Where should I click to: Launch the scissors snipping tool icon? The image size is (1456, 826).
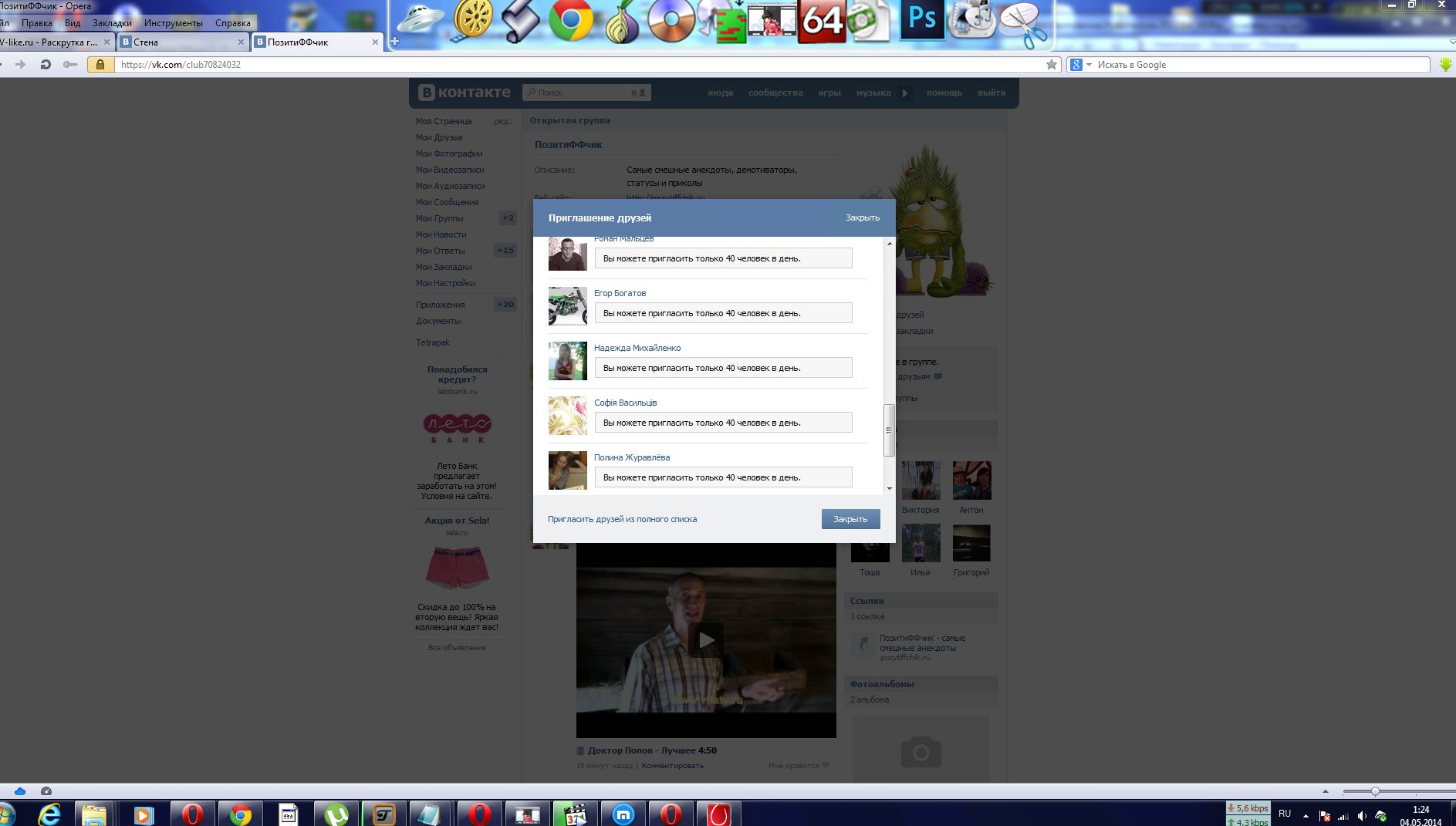(1024, 23)
